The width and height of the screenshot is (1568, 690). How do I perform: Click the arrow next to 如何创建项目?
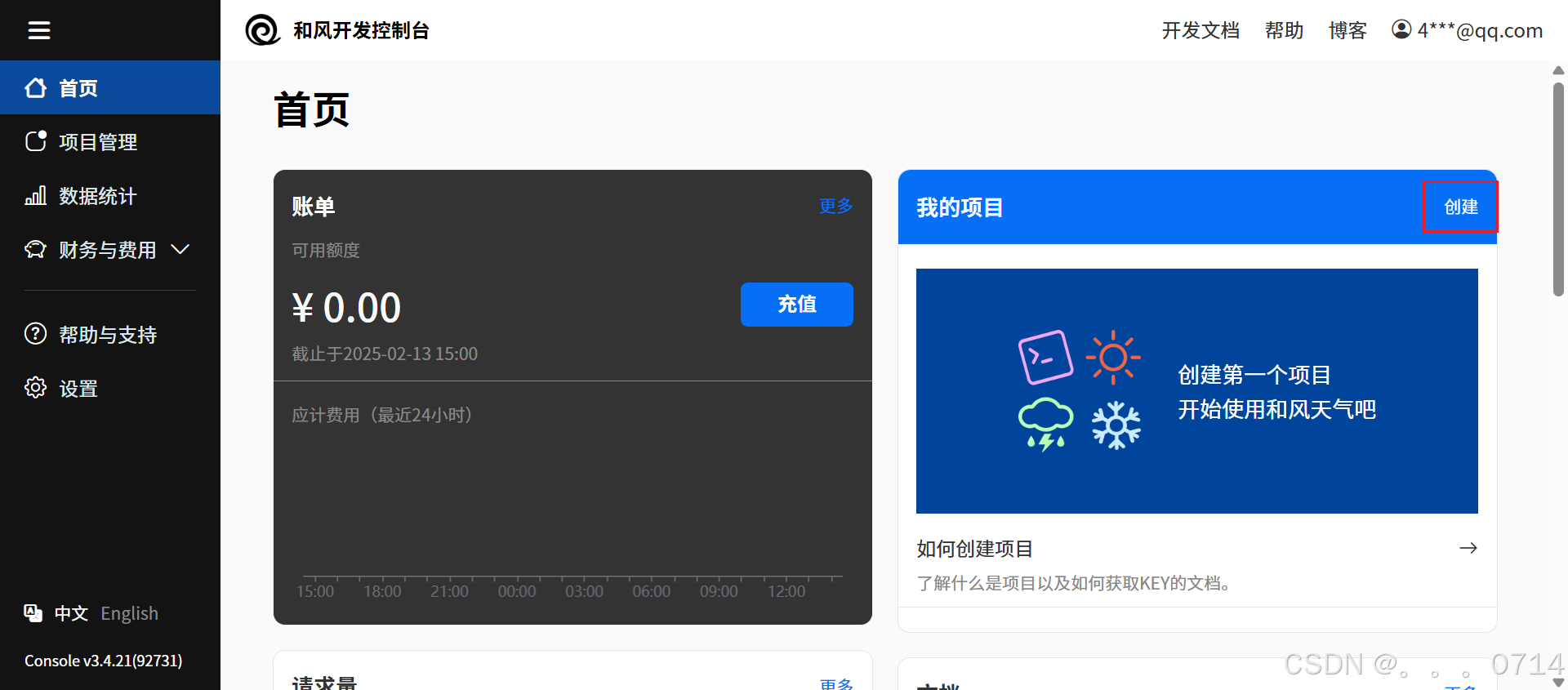[x=1468, y=548]
